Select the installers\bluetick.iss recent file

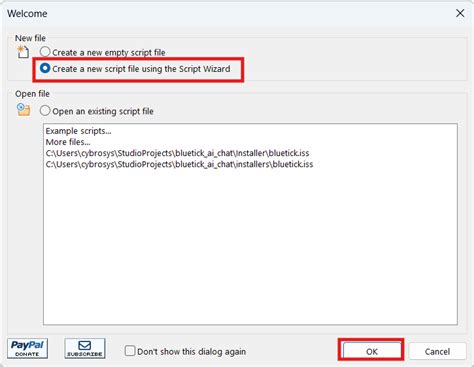point(179,164)
